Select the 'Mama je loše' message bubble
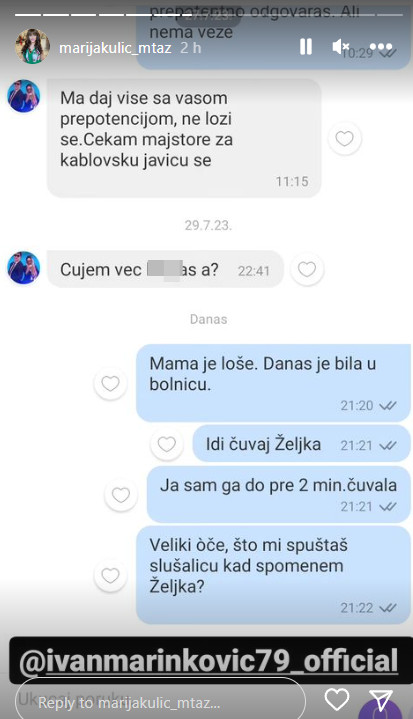Image resolution: width=413 pixels, height=719 pixels. coord(273,383)
